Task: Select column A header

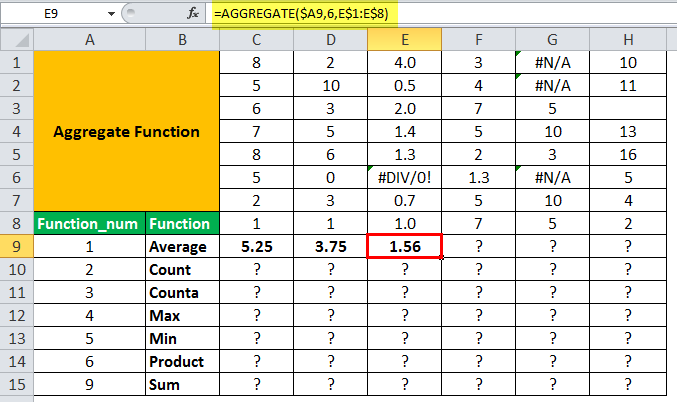Action: tap(89, 40)
